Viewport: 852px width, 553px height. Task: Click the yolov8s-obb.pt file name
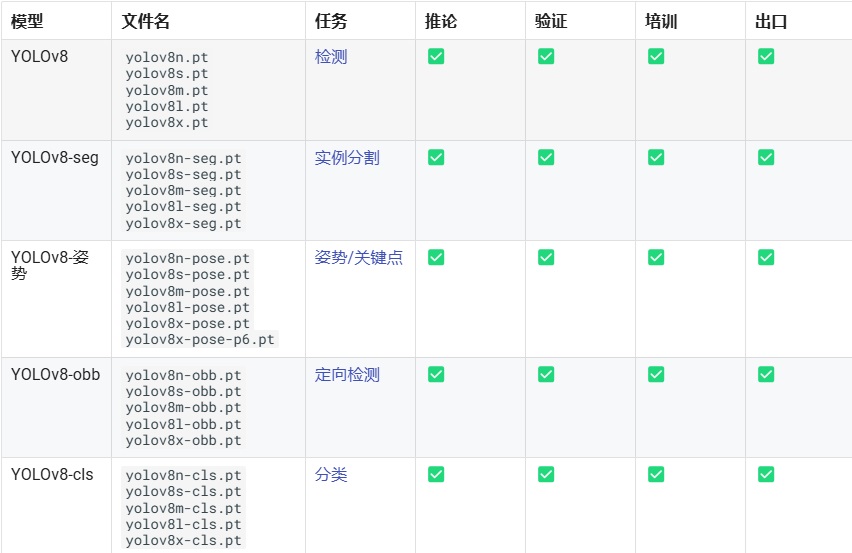pyautogui.click(x=183, y=392)
